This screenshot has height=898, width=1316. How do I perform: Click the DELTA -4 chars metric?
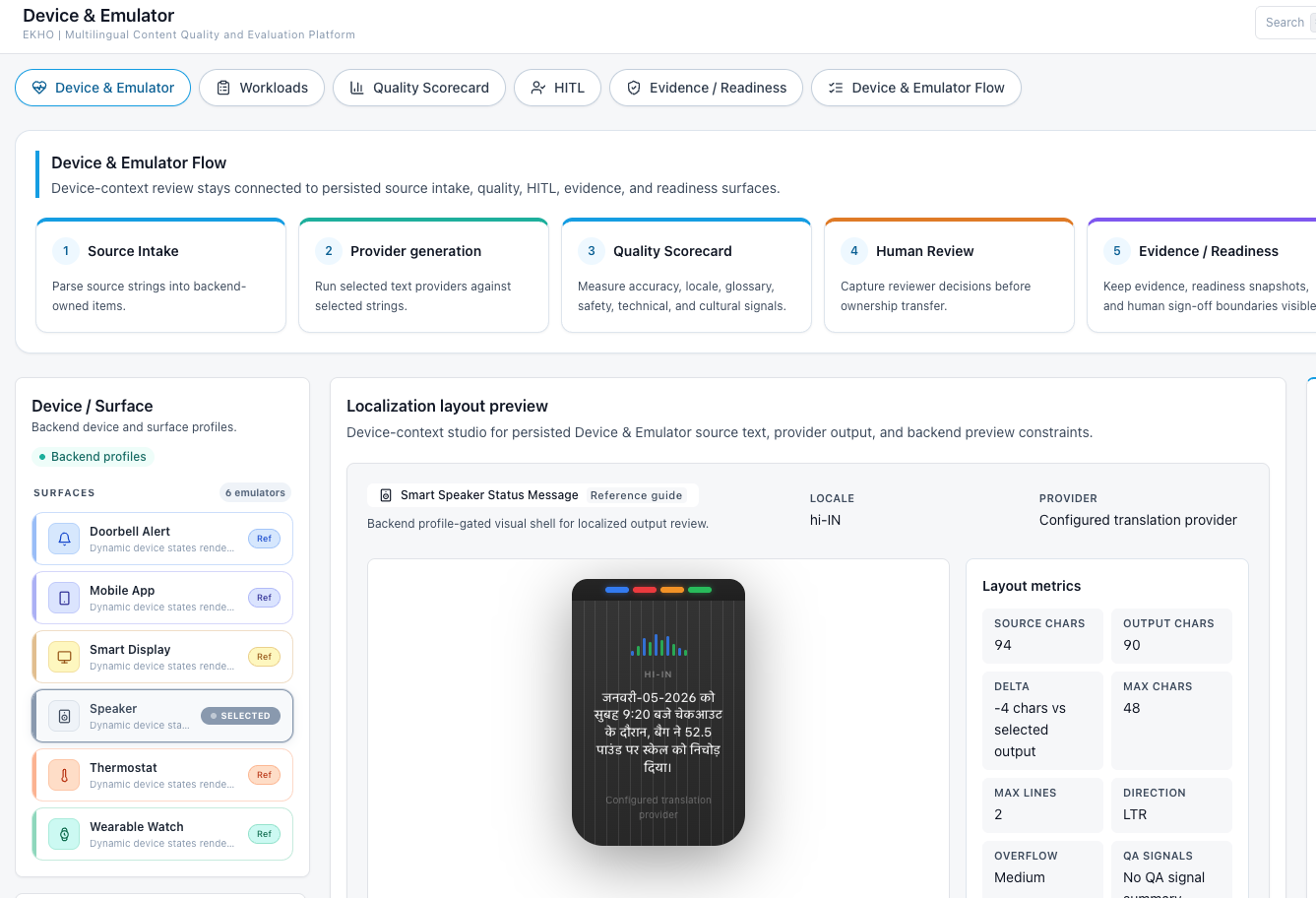[1042, 720]
